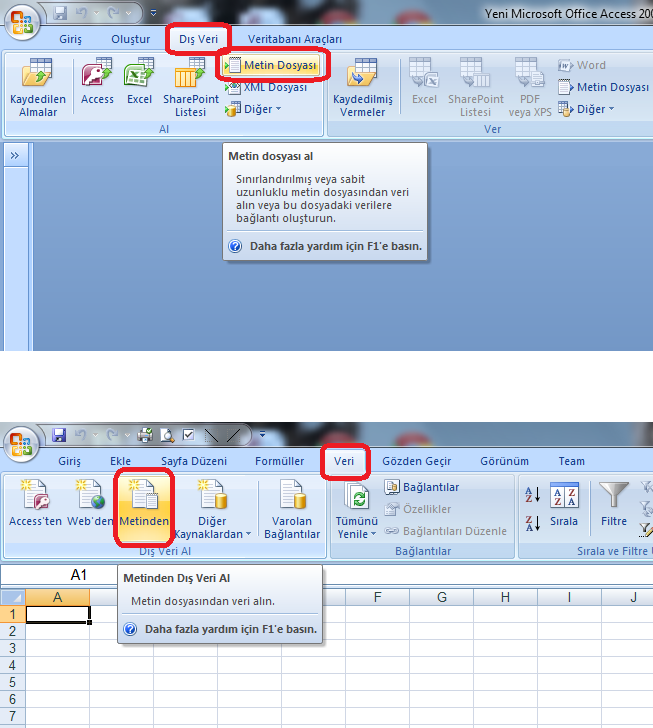This screenshot has width=653, height=728.
Task: Click the Bağlantılar button in Excel
Action: coord(422,487)
